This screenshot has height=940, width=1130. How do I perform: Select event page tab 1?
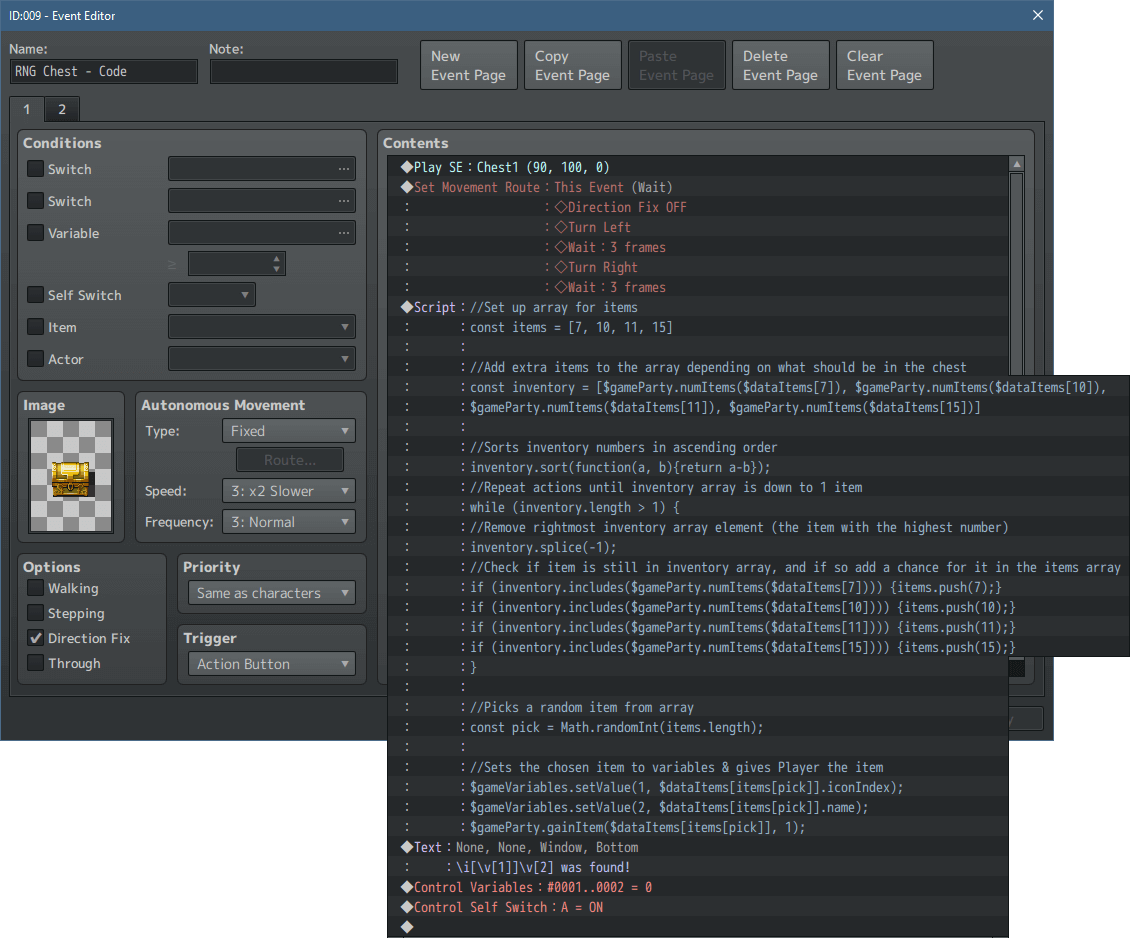pyautogui.click(x=26, y=108)
